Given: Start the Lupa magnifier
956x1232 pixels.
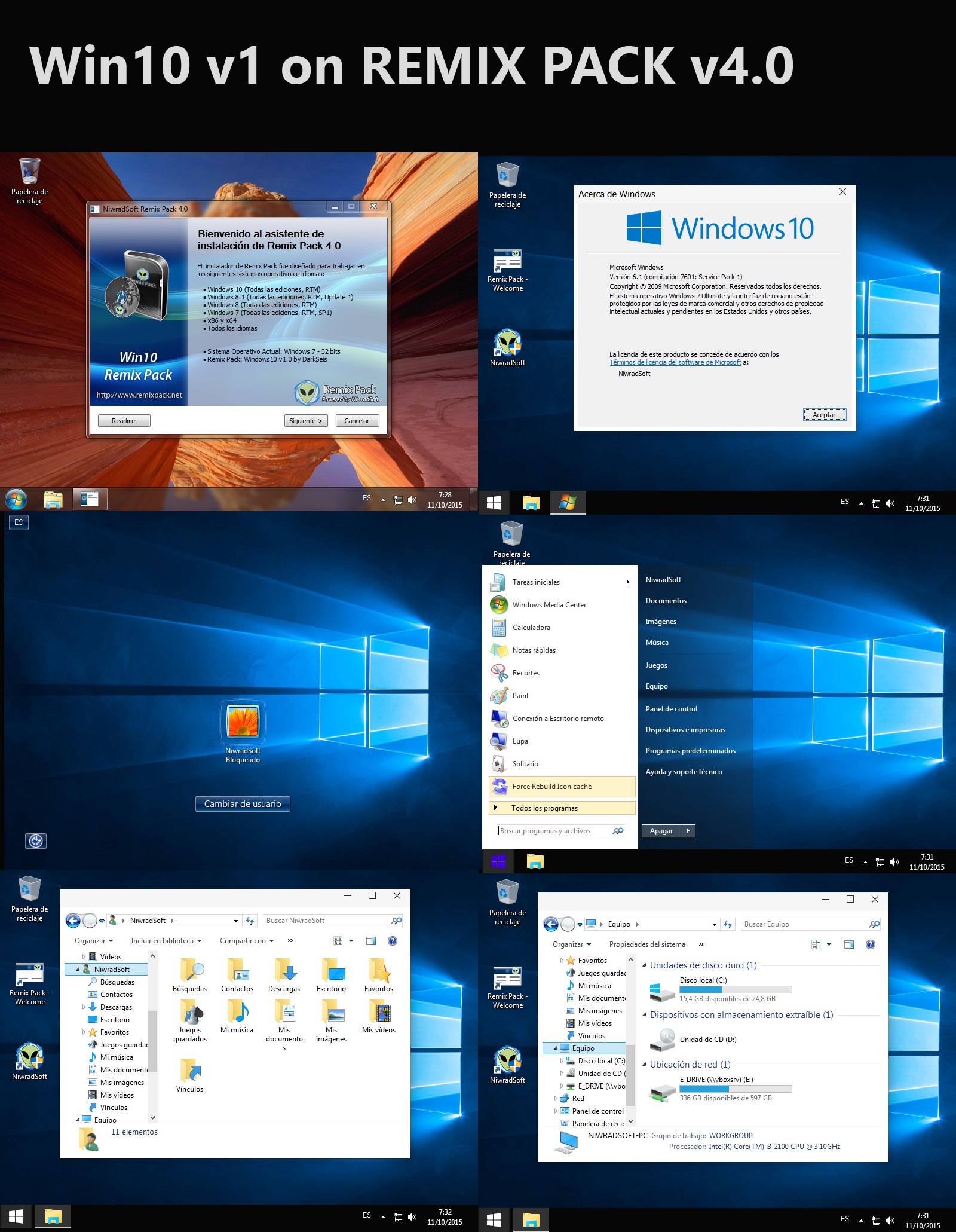Looking at the screenshot, I should 520,741.
